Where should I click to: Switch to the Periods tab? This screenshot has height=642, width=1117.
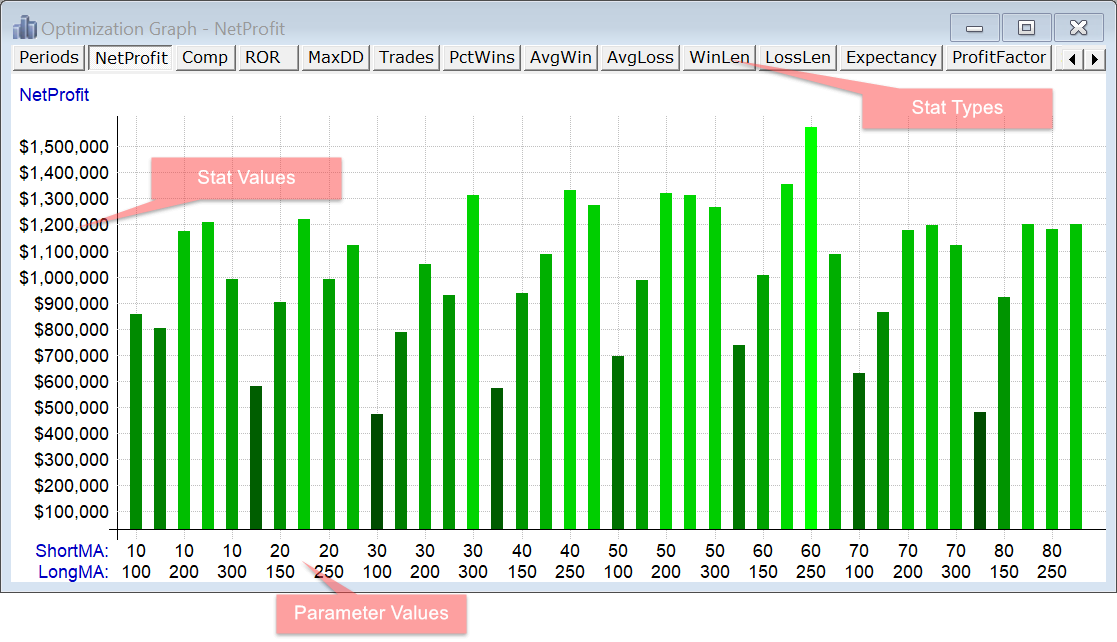[x=48, y=58]
